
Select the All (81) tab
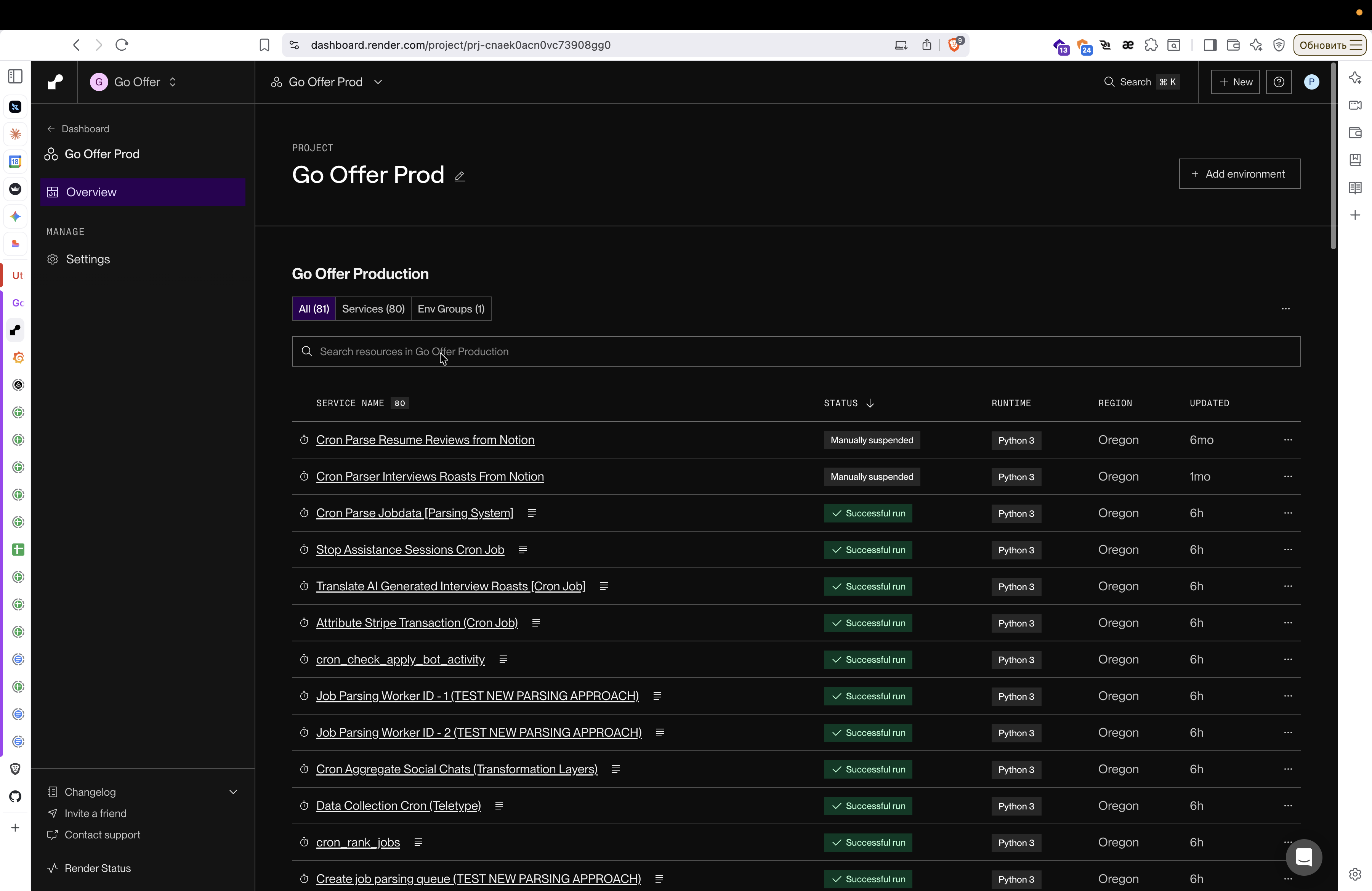(x=314, y=309)
